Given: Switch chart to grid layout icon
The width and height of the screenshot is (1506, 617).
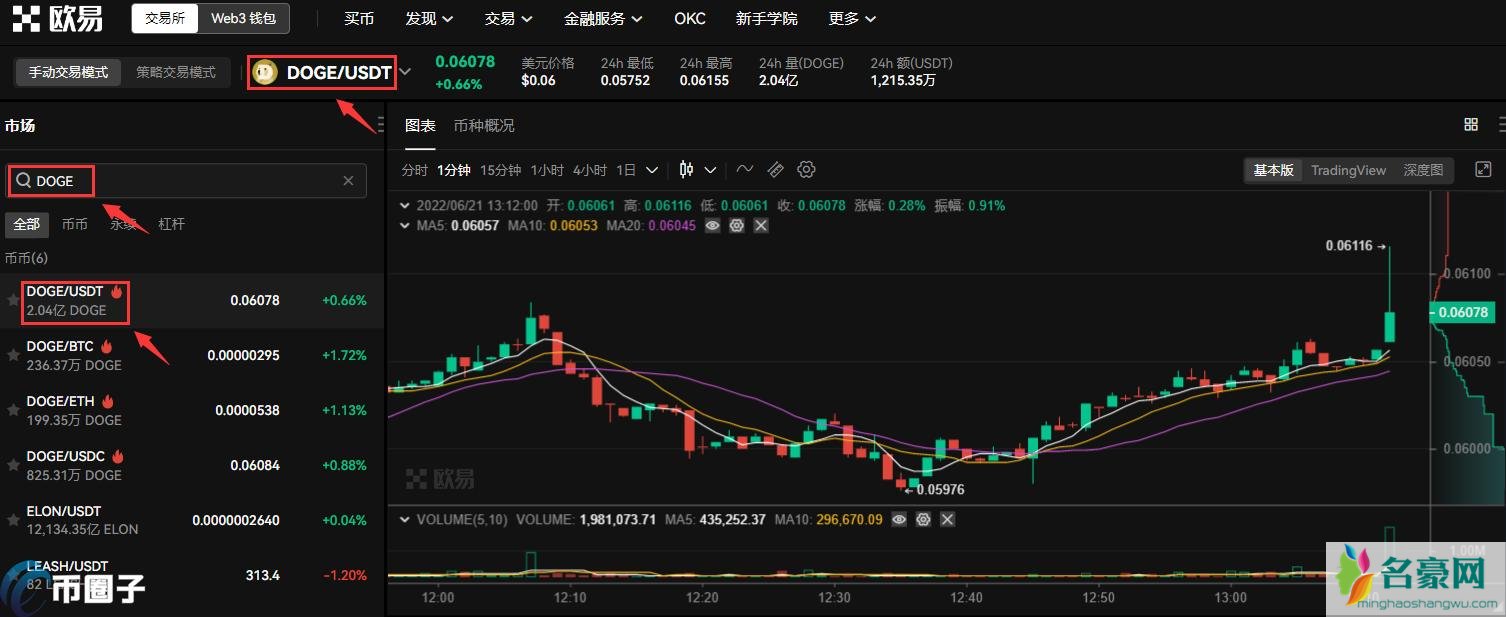Looking at the screenshot, I should pyautogui.click(x=1471, y=124).
